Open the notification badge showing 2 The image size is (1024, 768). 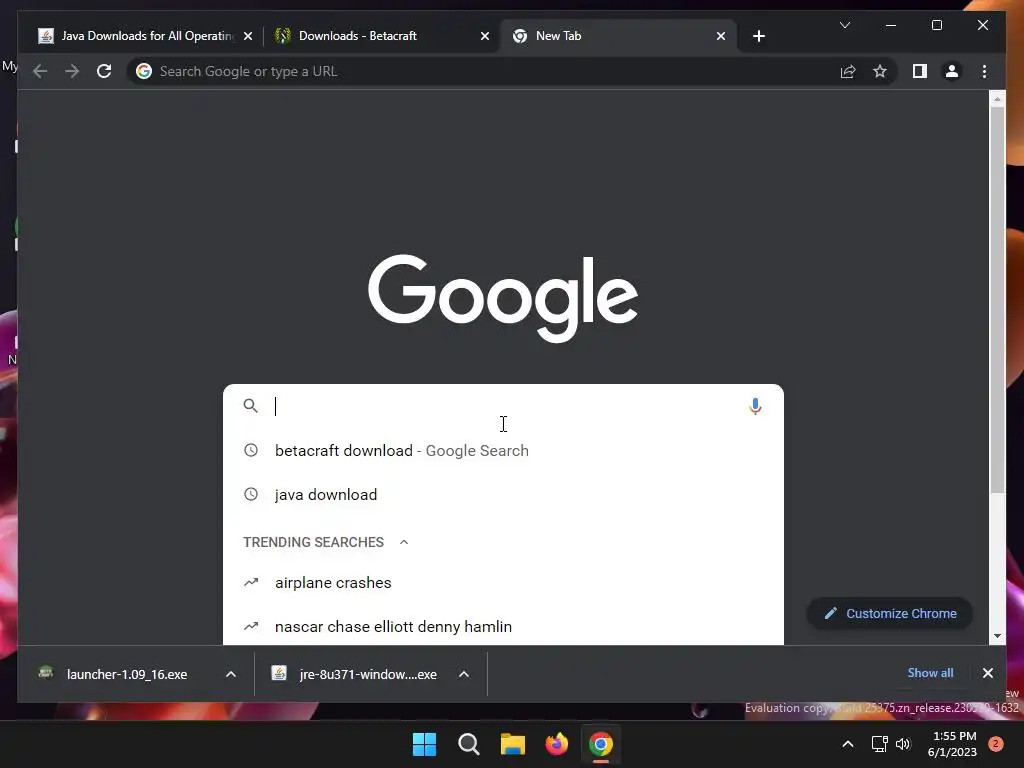(x=996, y=744)
